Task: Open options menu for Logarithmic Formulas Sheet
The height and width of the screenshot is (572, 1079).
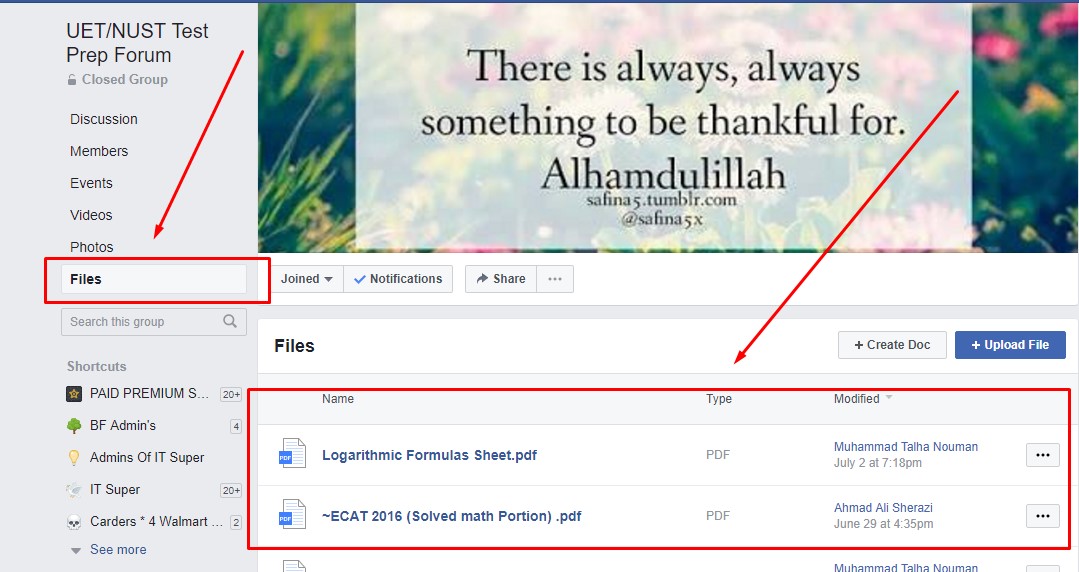Action: [1043, 454]
